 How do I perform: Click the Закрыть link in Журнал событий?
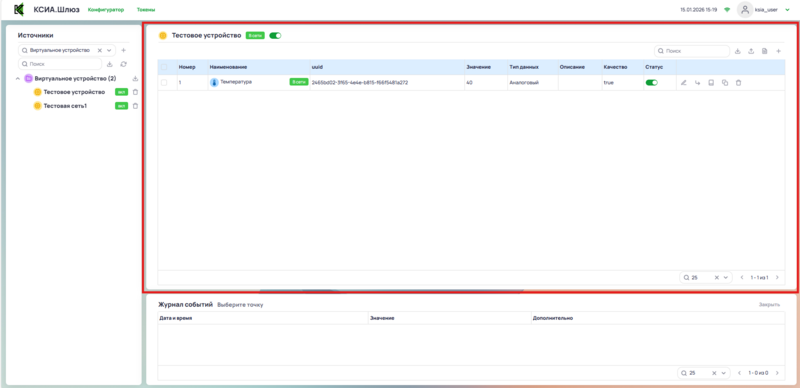[x=769, y=305]
